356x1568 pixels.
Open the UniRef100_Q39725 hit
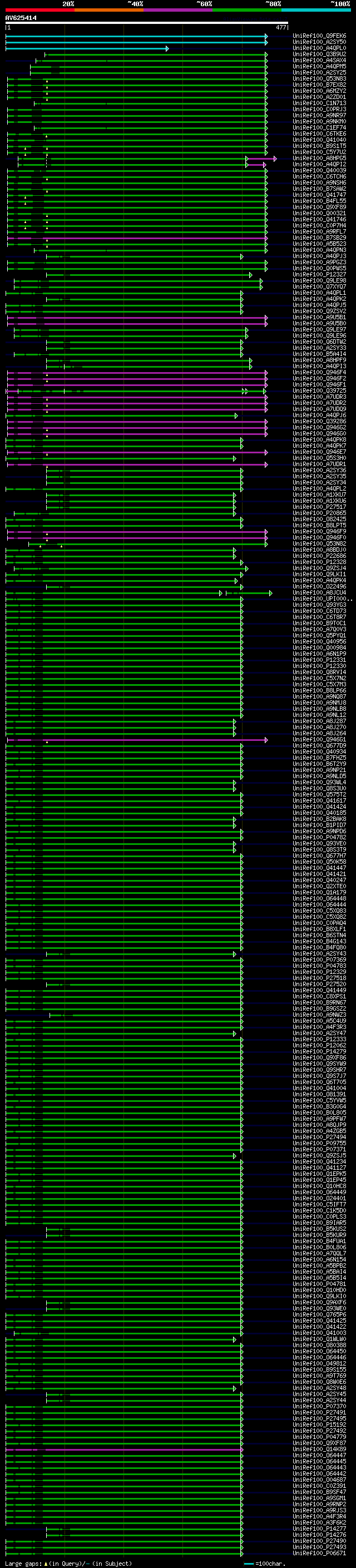[x=319, y=391]
